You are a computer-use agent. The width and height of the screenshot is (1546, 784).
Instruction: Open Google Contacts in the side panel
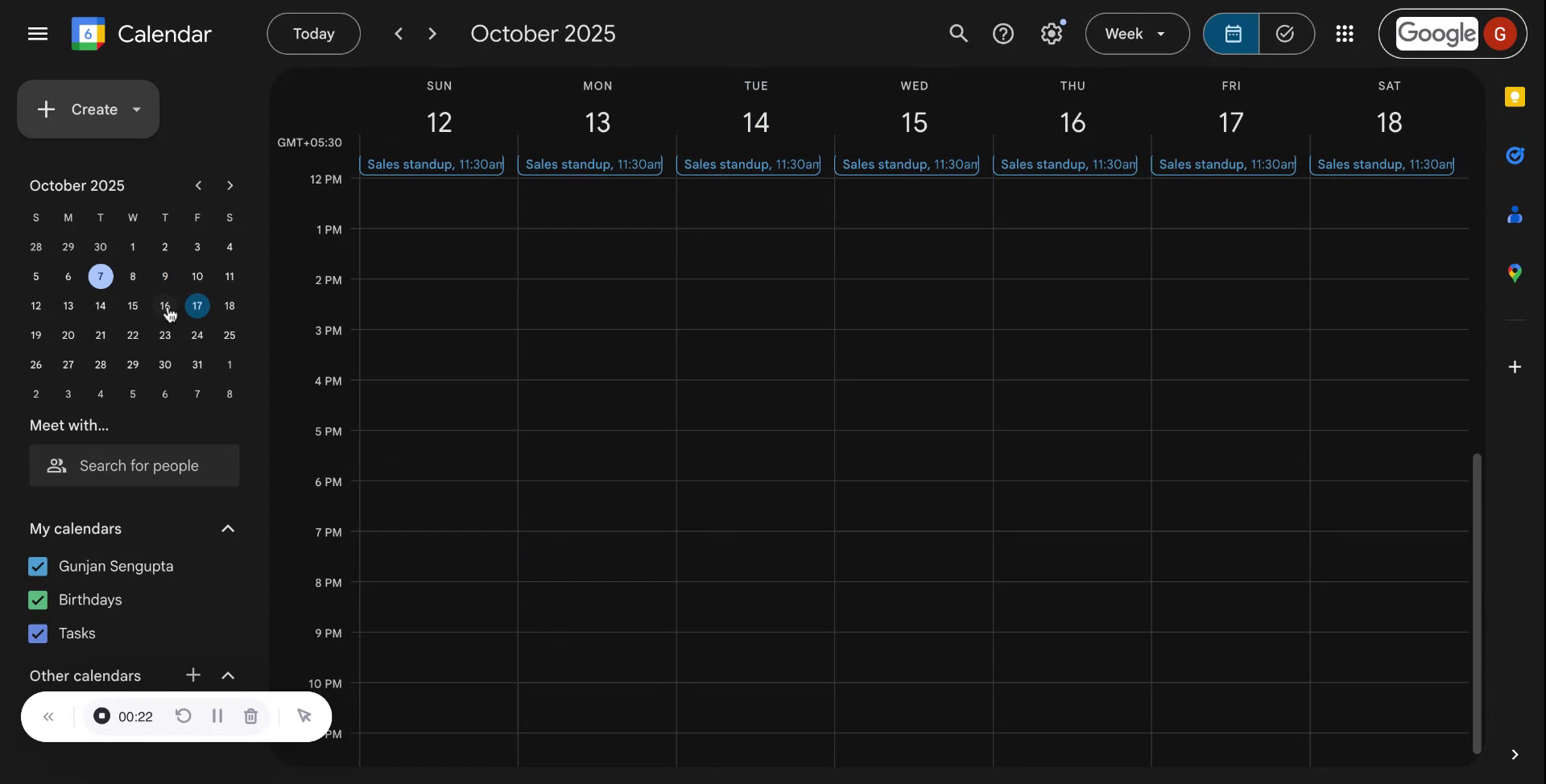click(x=1515, y=214)
